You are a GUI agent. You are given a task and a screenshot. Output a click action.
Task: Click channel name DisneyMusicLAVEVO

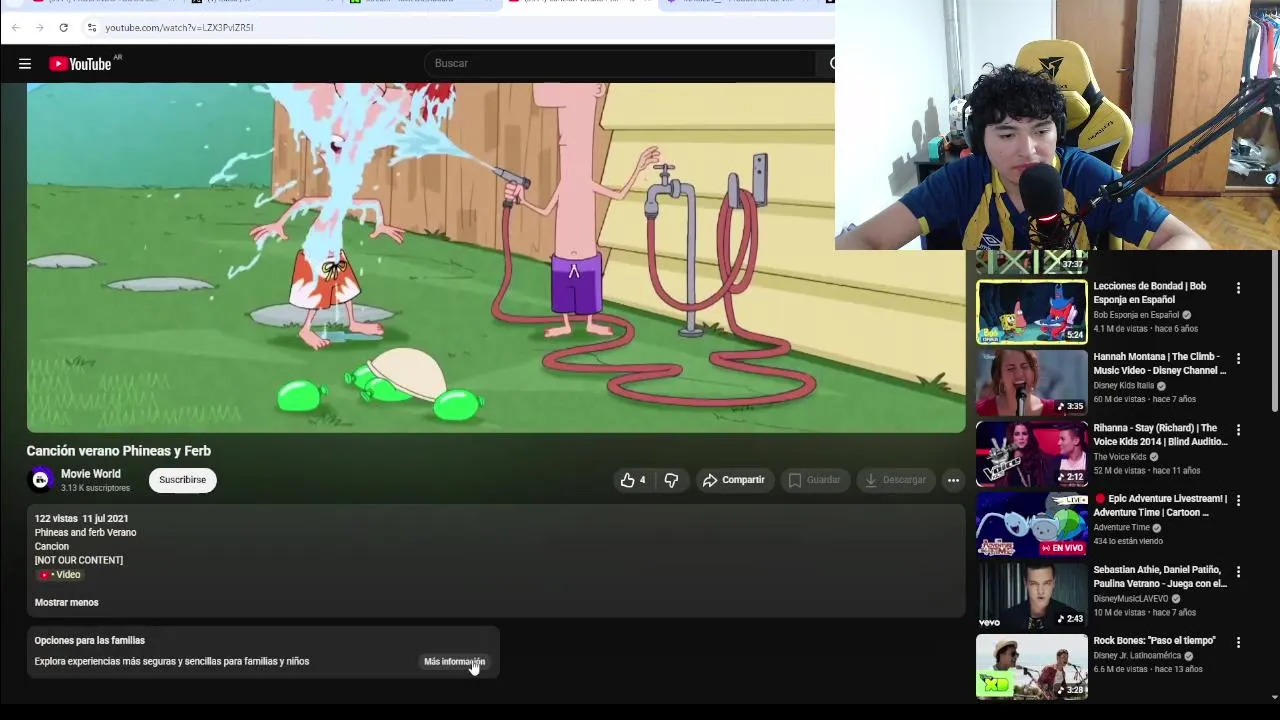[1131, 599]
